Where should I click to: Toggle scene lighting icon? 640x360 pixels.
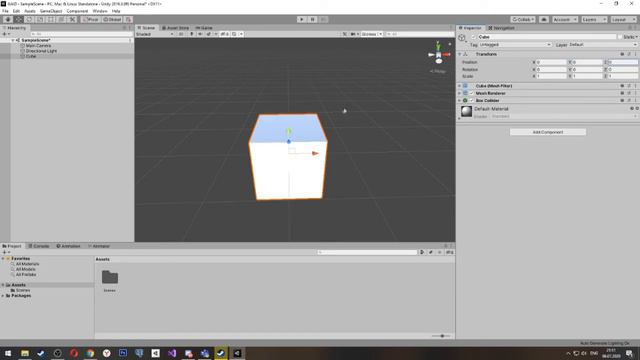tap(191, 34)
